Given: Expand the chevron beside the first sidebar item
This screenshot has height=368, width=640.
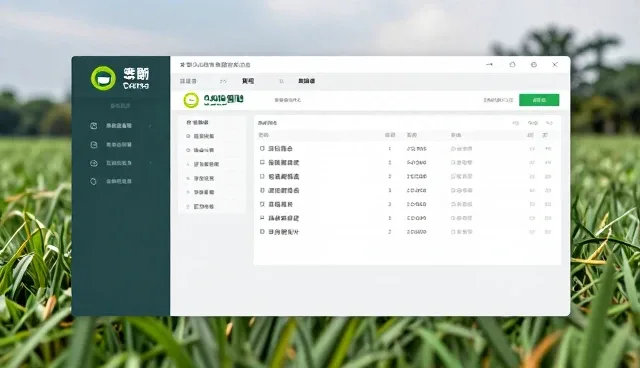Looking at the screenshot, I should (151, 126).
